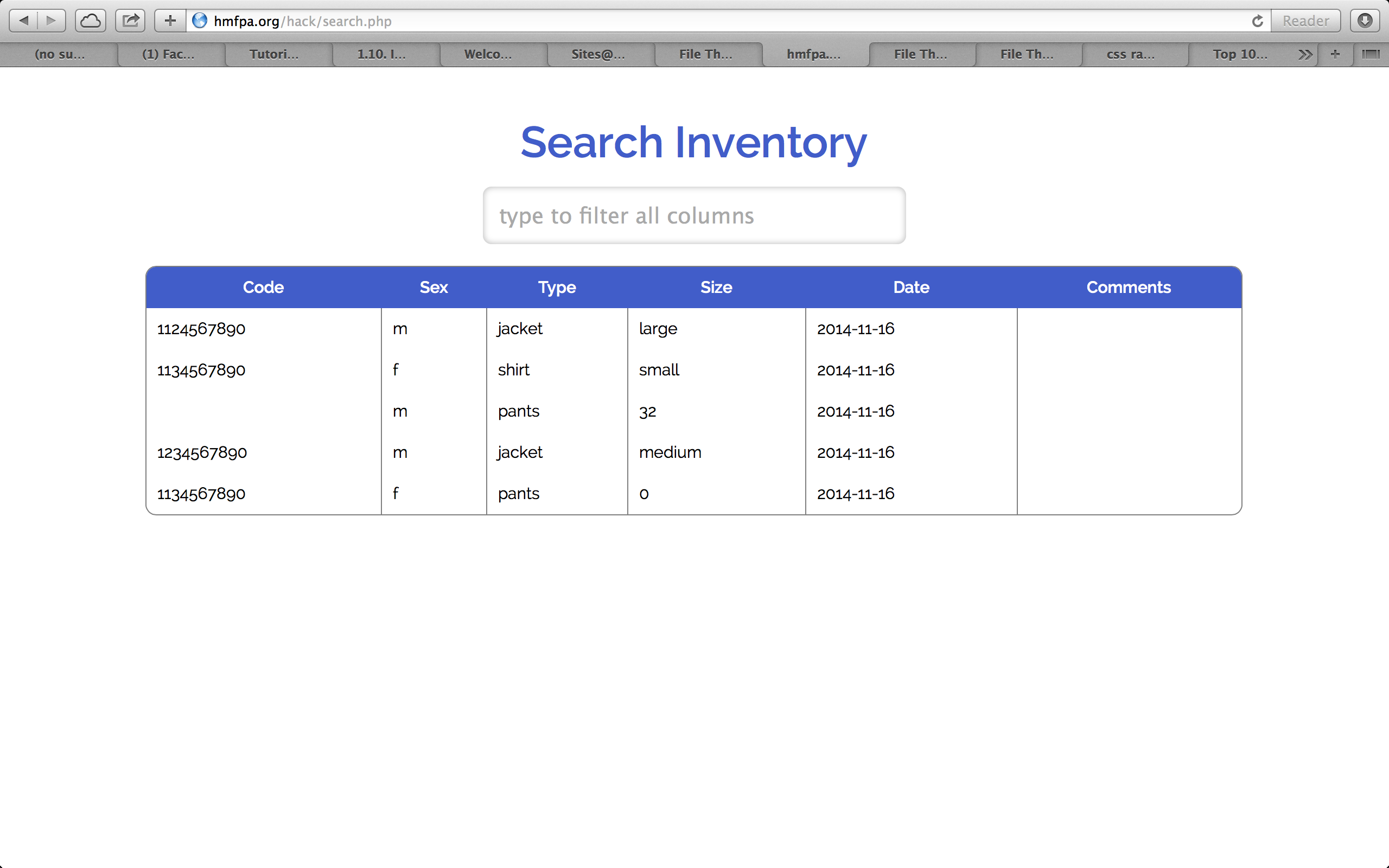Click the Comments column header
Image resolution: width=1389 pixels, height=868 pixels.
pyautogui.click(x=1128, y=287)
